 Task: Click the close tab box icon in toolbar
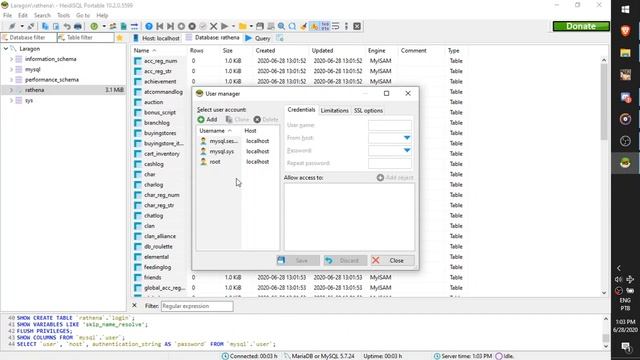tap(357, 27)
